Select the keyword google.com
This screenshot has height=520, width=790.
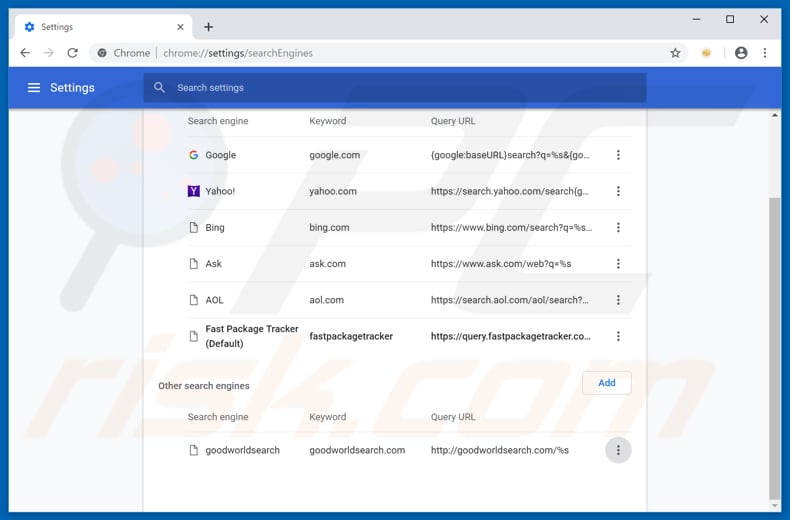click(x=335, y=155)
